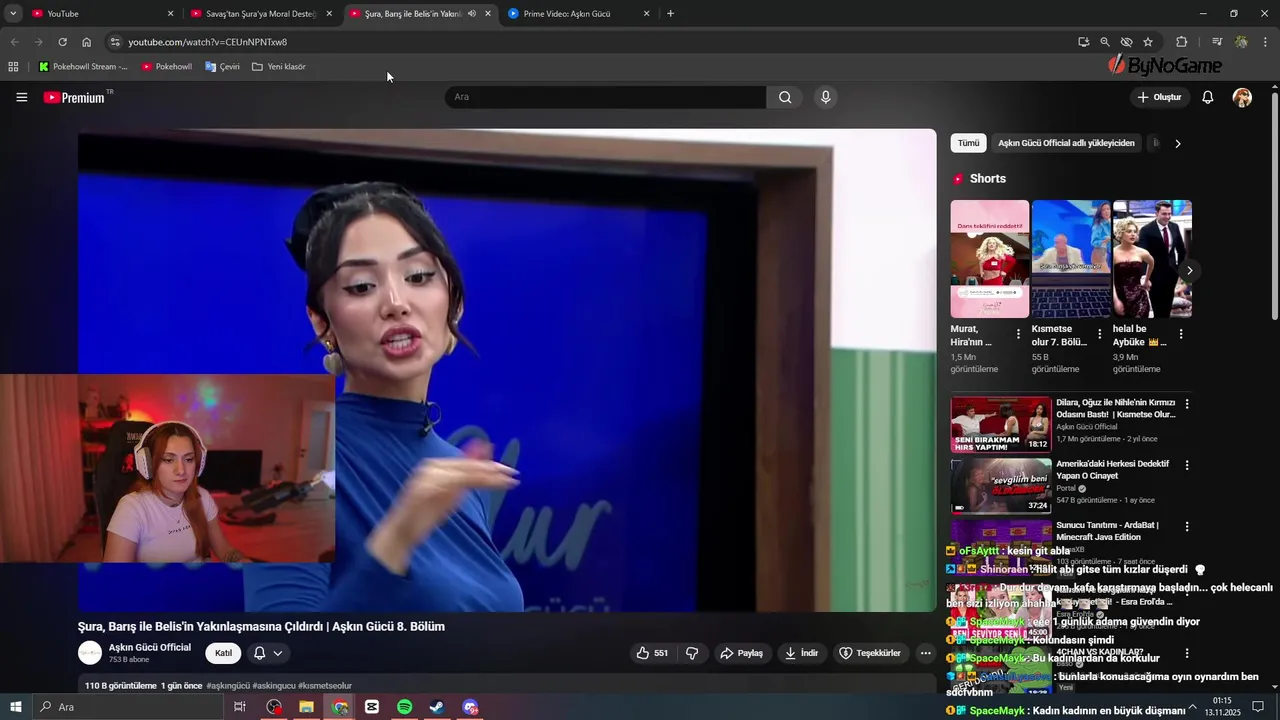Bookmark this page with the star
Image resolution: width=1280 pixels, height=720 pixels.
point(1148,42)
